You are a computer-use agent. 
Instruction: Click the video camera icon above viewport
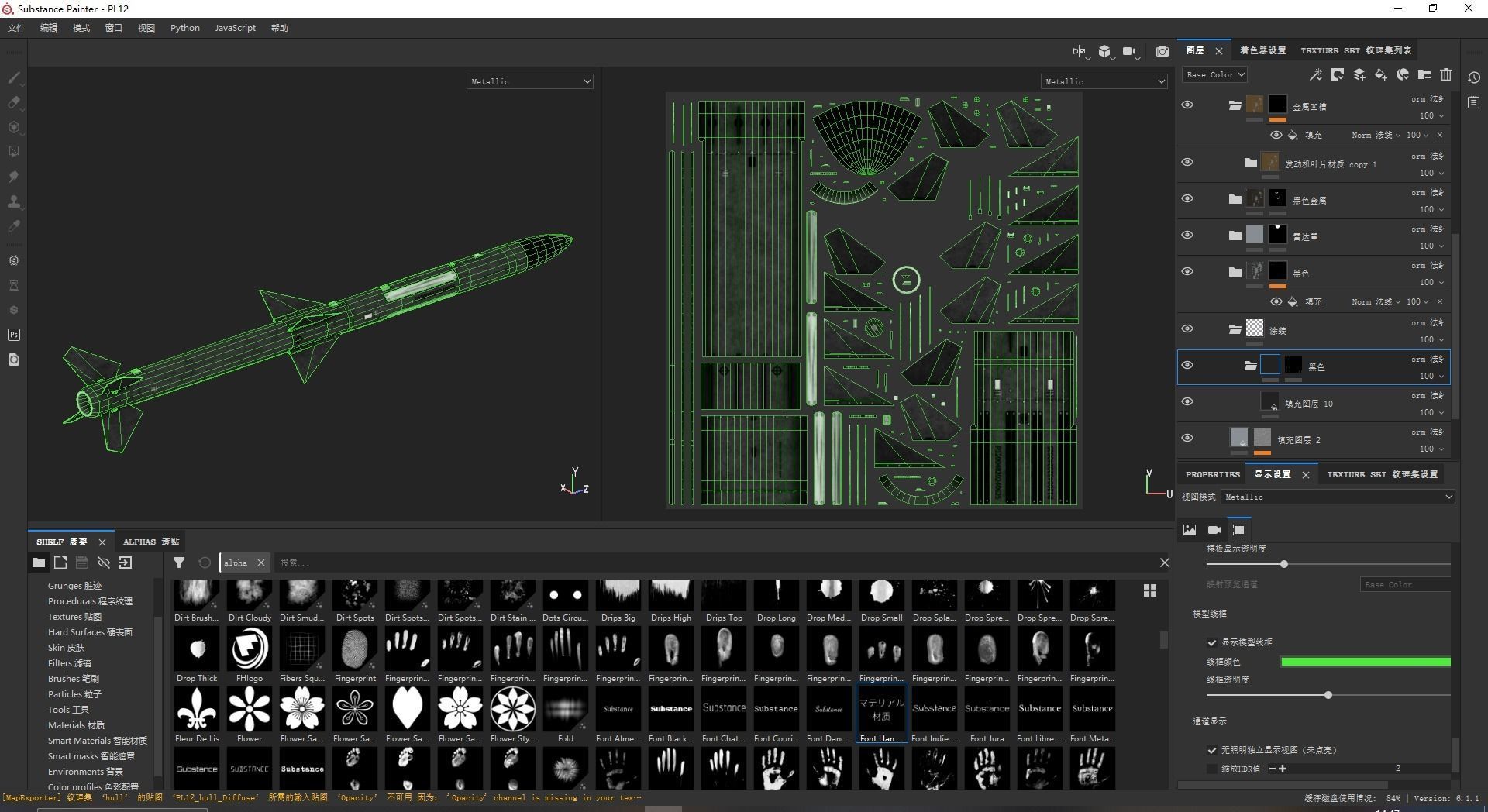(1129, 51)
